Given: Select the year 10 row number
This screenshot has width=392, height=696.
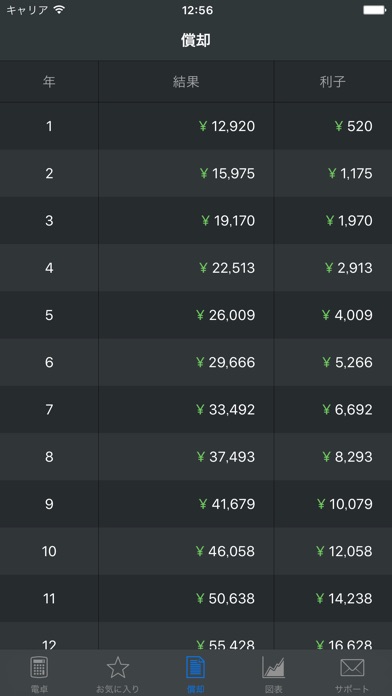Looking at the screenshot, I should point(49,552).
